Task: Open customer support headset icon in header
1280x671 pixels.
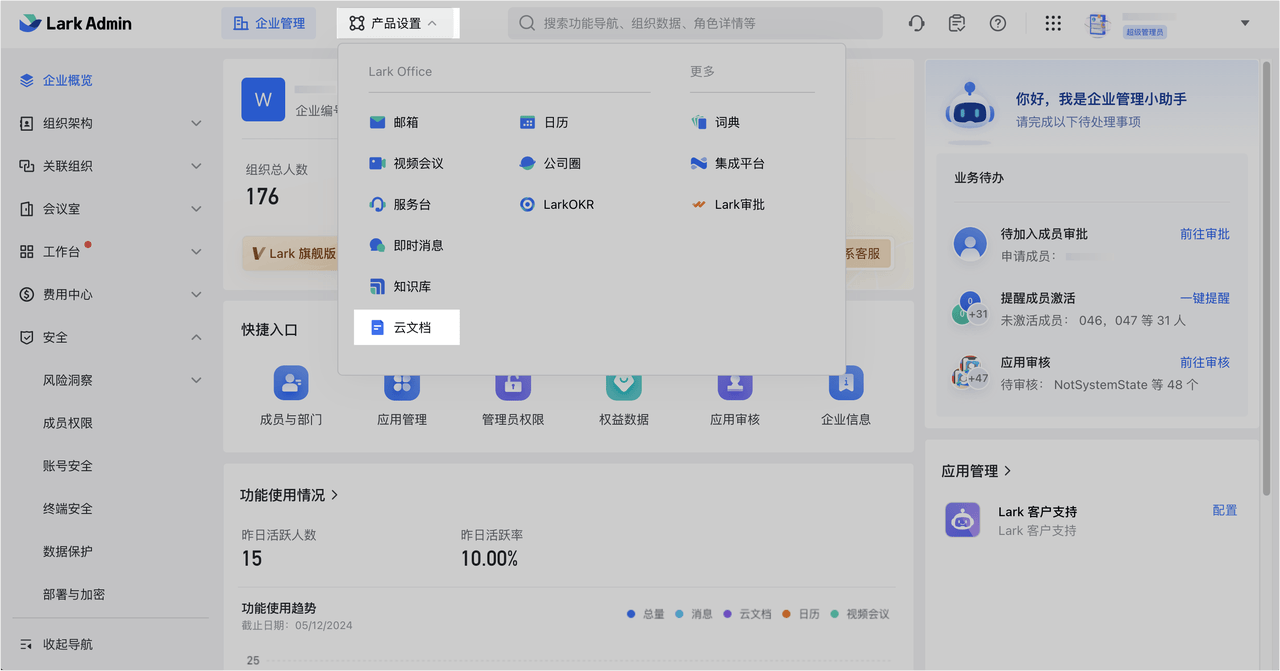Action: (916, 23)
